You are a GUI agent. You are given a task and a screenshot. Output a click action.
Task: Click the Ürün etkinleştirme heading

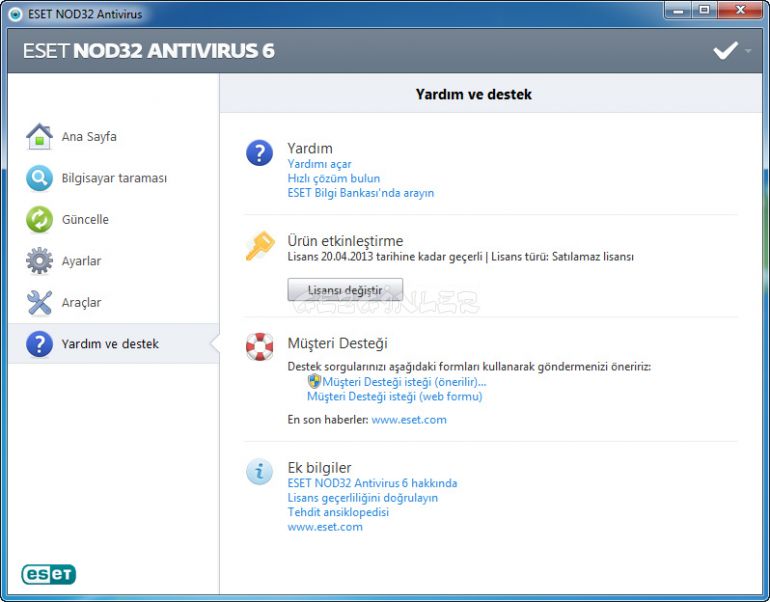[345, 241]
